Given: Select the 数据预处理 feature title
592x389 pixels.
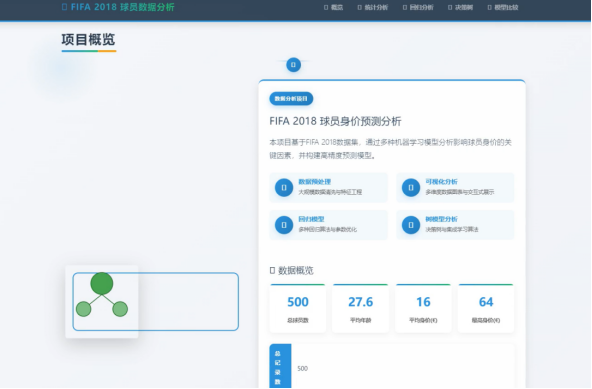Looking at the screenshot, I should click(314, 182).
